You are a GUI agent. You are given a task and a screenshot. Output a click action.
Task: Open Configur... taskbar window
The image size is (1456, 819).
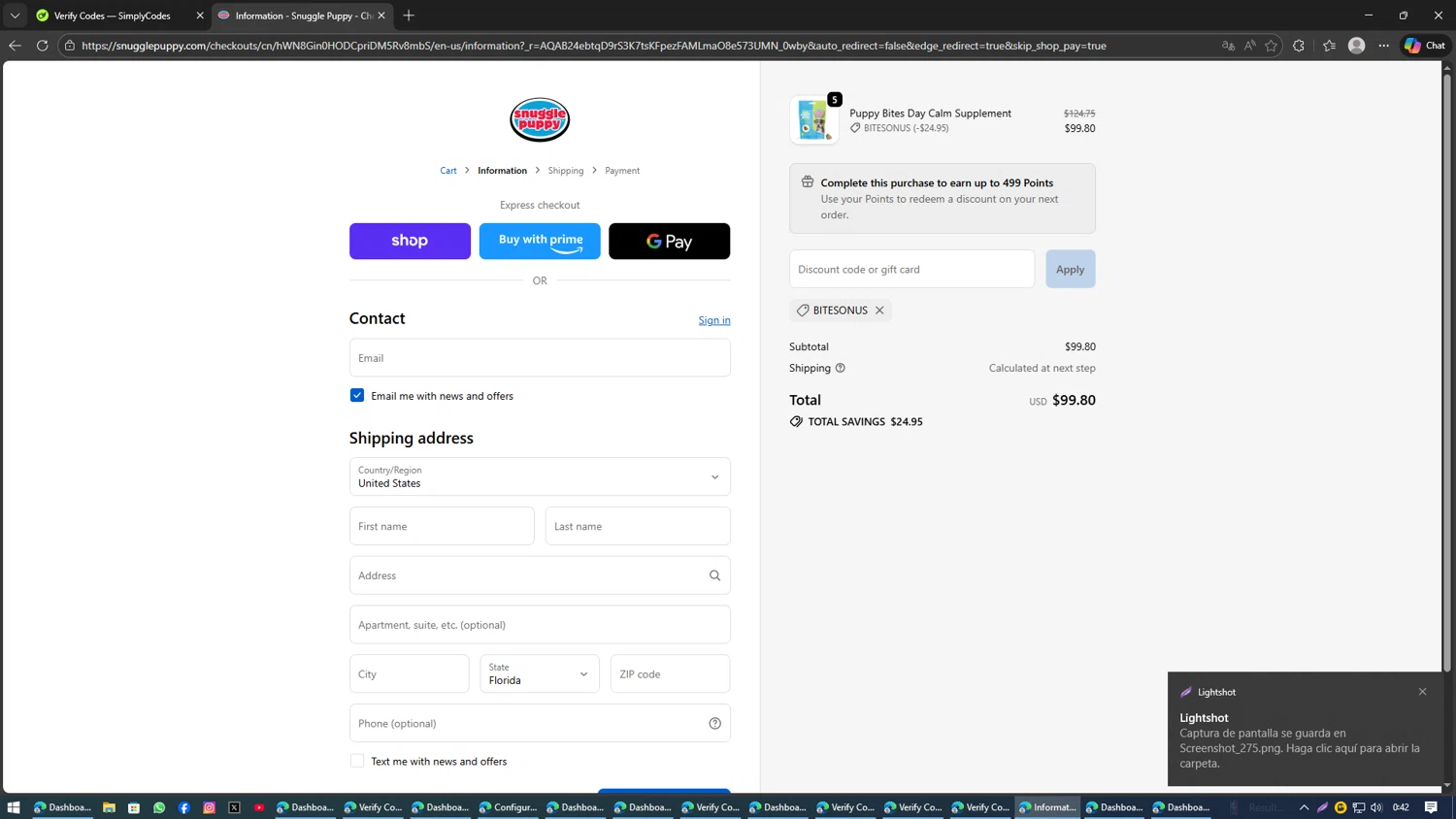point(508,807)
